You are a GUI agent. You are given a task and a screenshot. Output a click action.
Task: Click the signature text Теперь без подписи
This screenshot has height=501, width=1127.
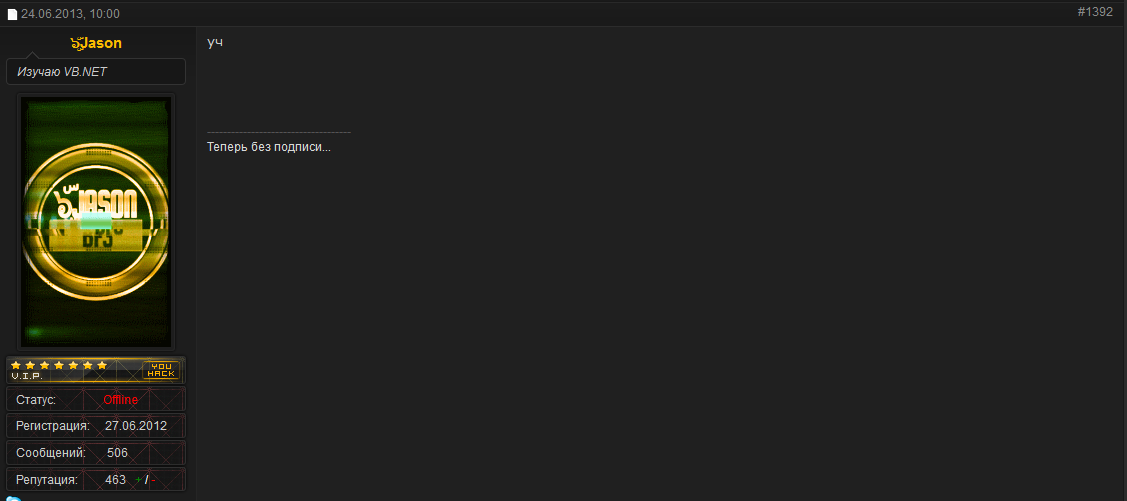[x=268, y=147]
